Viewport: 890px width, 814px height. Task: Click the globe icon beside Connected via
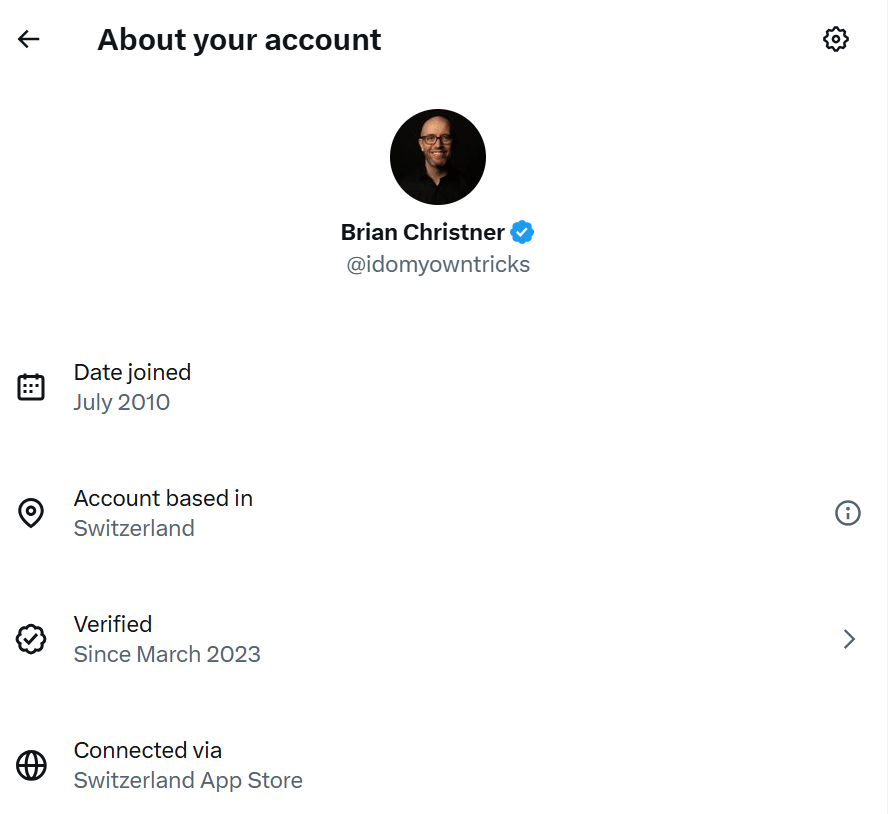point(31,765)
